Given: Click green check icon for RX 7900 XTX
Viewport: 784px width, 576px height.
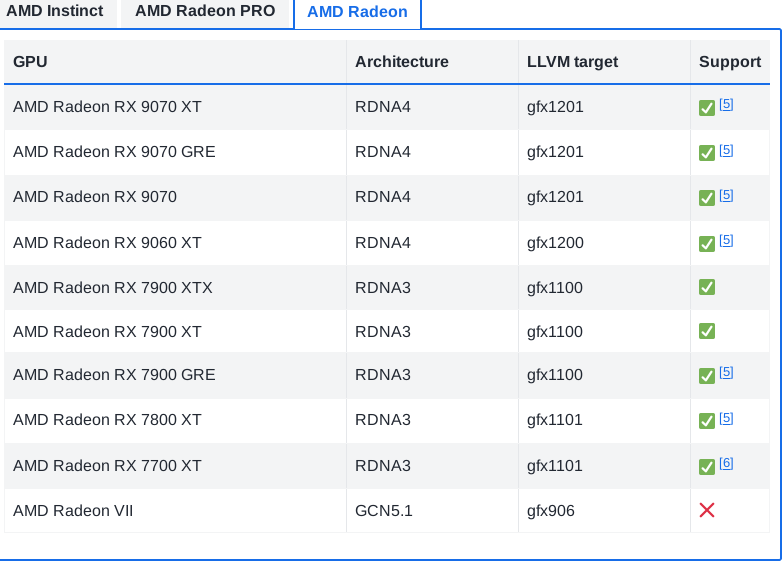Looking at the screenshot, I should pyautogui.click(x=707, y=287).
